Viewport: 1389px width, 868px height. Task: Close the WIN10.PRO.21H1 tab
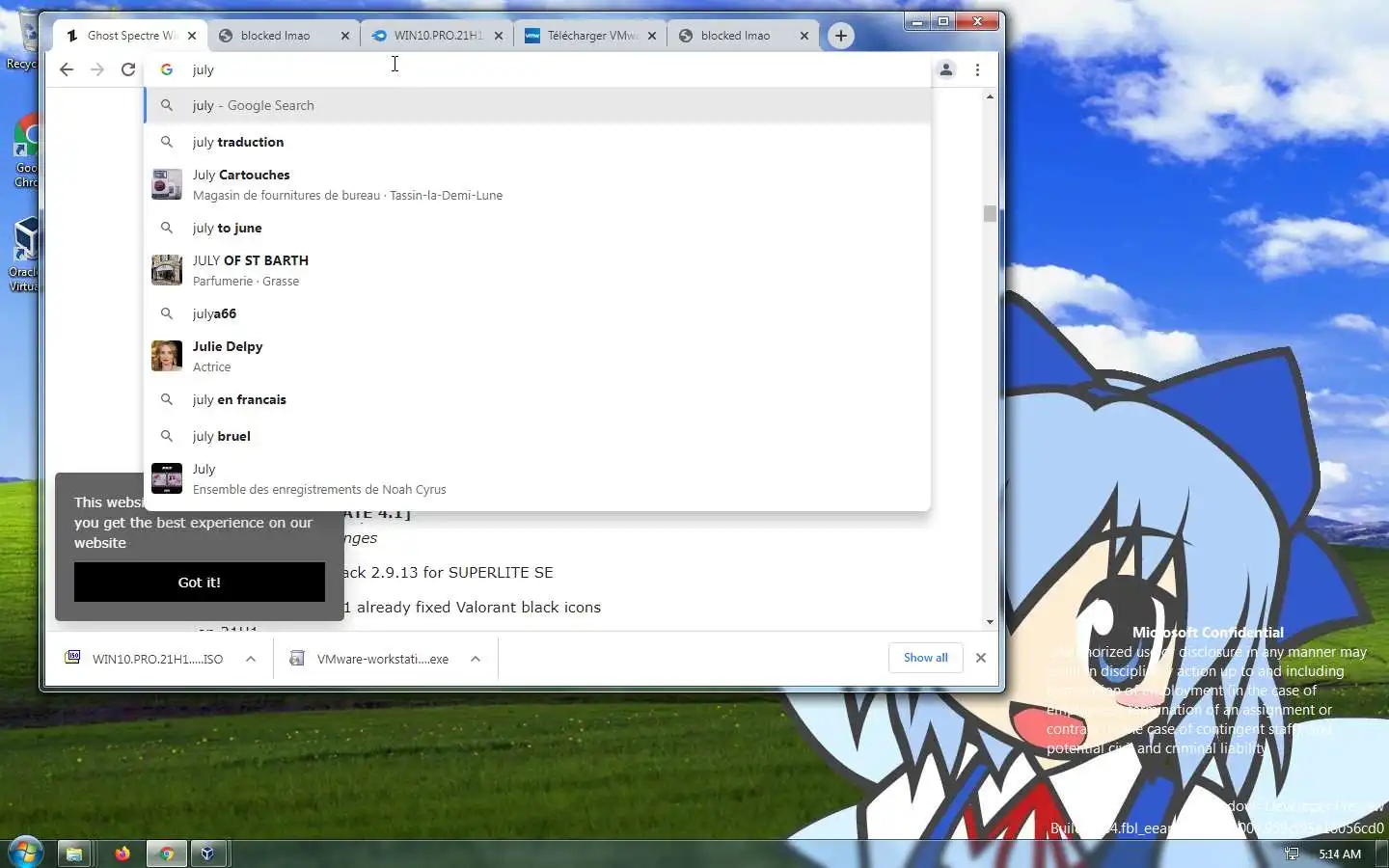499,36
